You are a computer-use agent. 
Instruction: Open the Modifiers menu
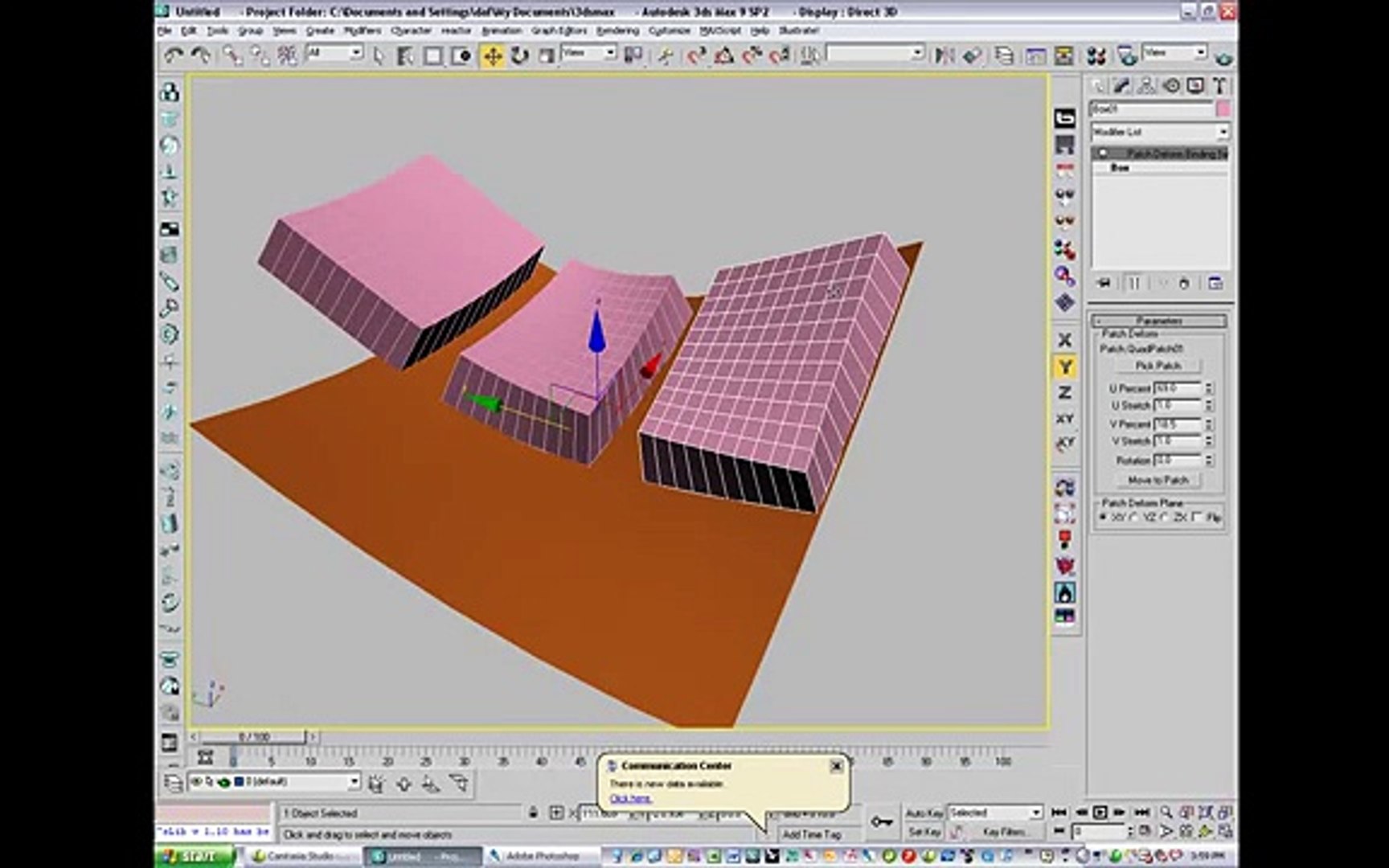tap(363, 31)
